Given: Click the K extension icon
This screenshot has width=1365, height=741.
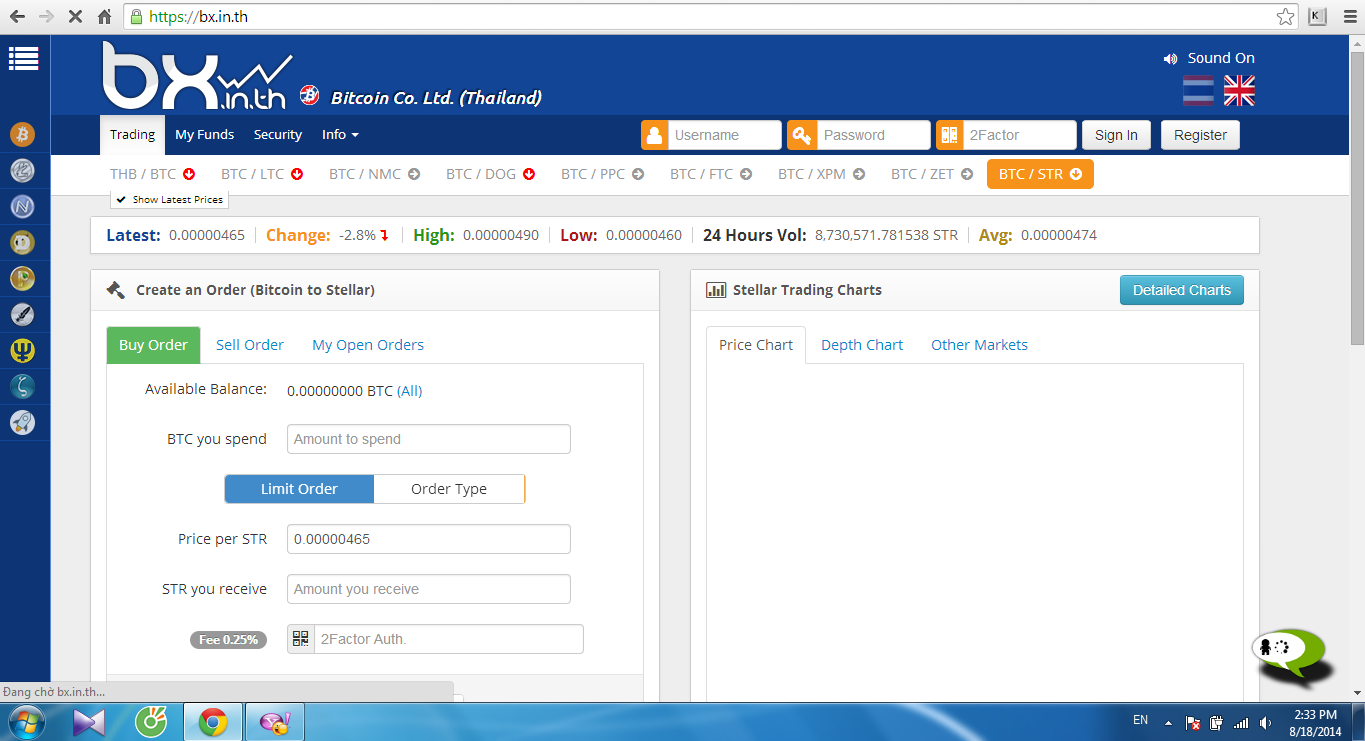Looking at the screenshot, I should (x=1317, y=17).
